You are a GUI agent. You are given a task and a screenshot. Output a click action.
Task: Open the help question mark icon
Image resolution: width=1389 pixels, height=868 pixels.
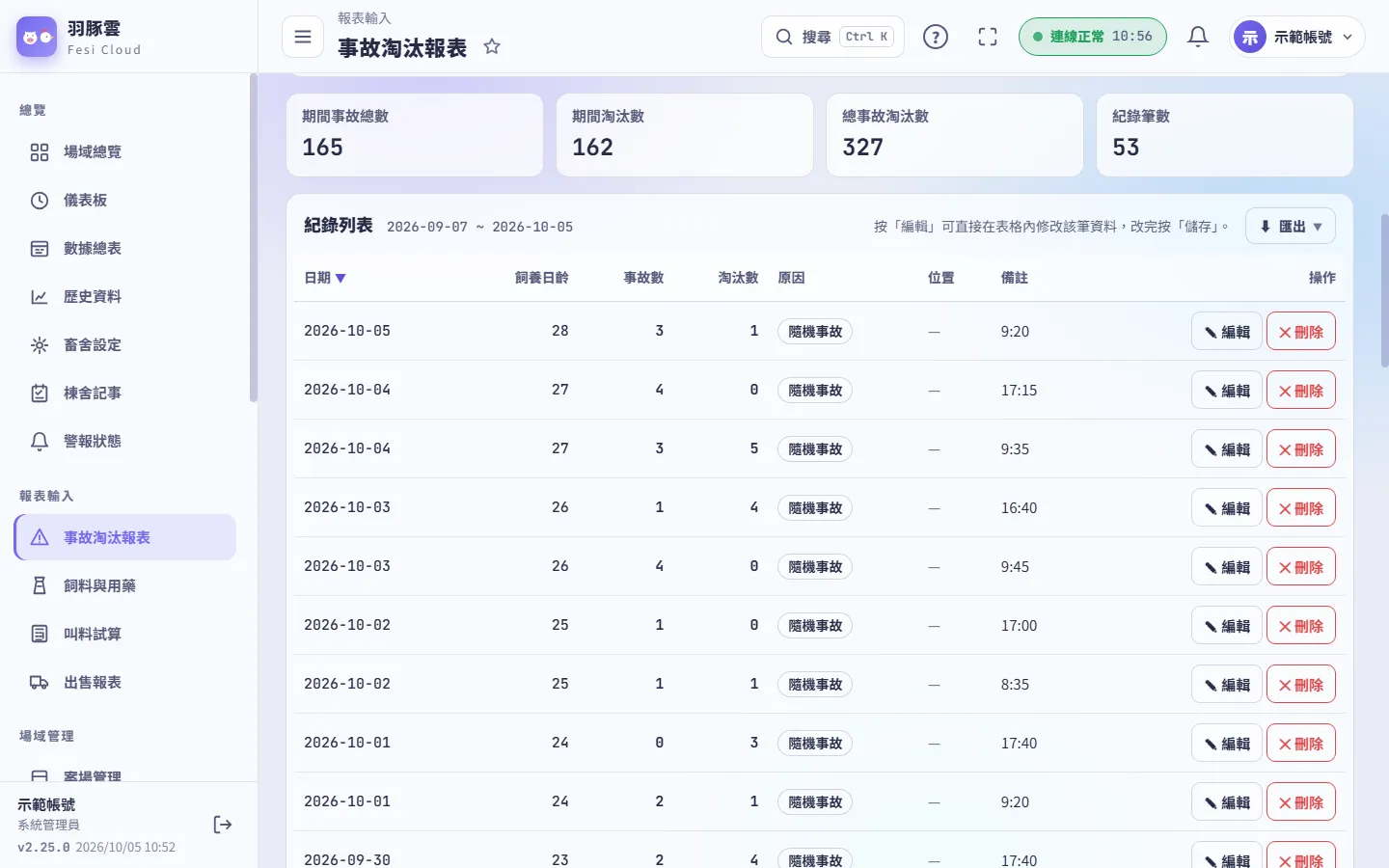click(936, 37)
